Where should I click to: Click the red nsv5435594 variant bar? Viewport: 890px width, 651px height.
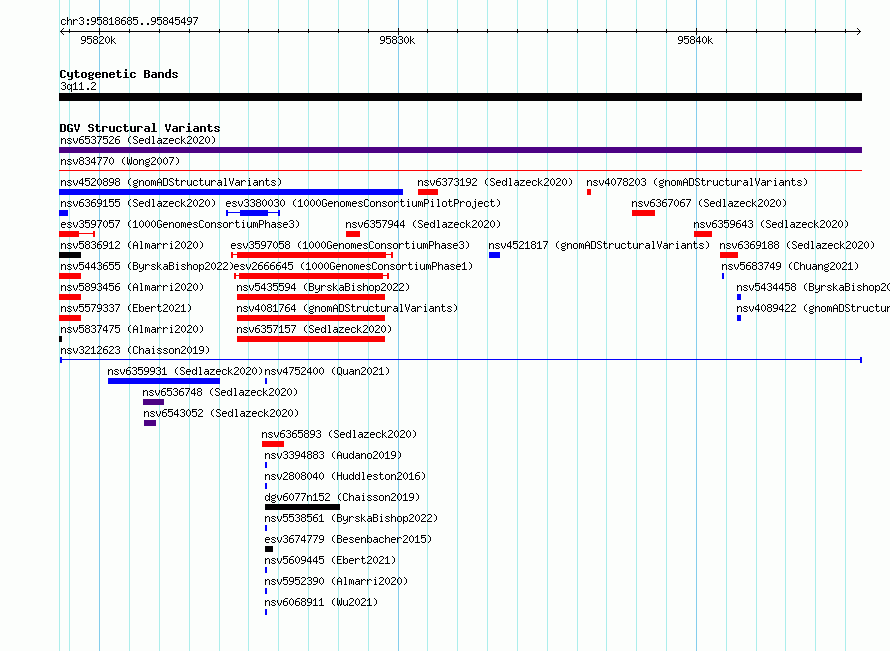(x=311, y=297)
